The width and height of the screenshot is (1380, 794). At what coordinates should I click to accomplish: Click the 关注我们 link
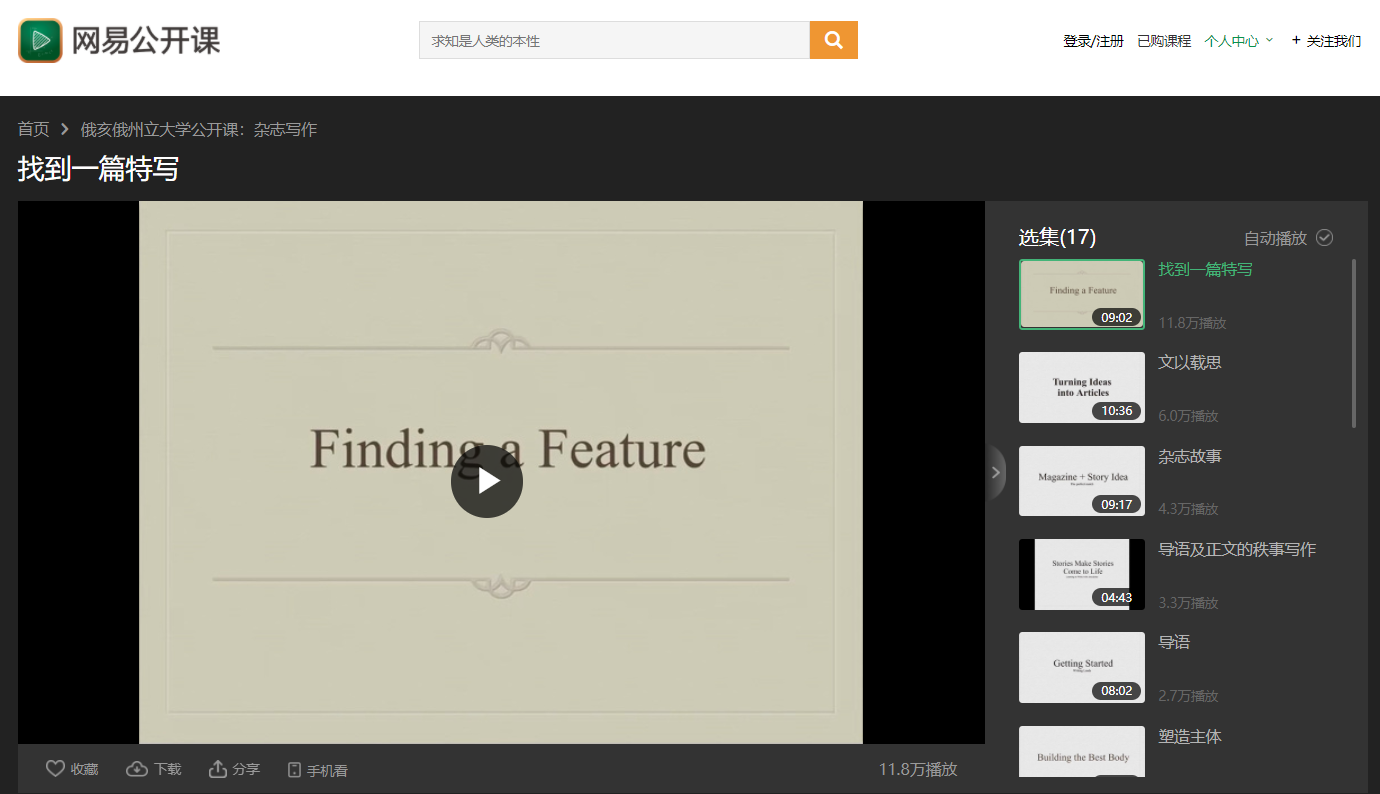(1334, 41)
